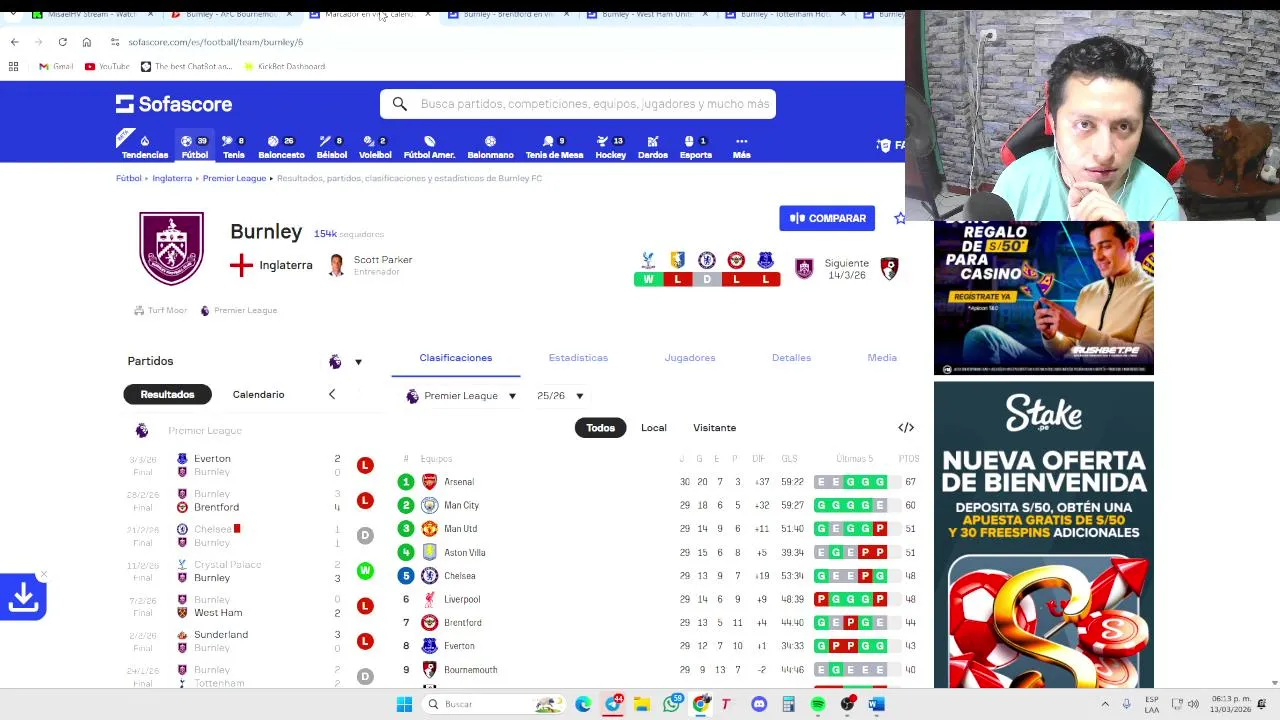Open the embed code icon for standings
This screenshot has height=720, width=1280.
tap(906, 428)
